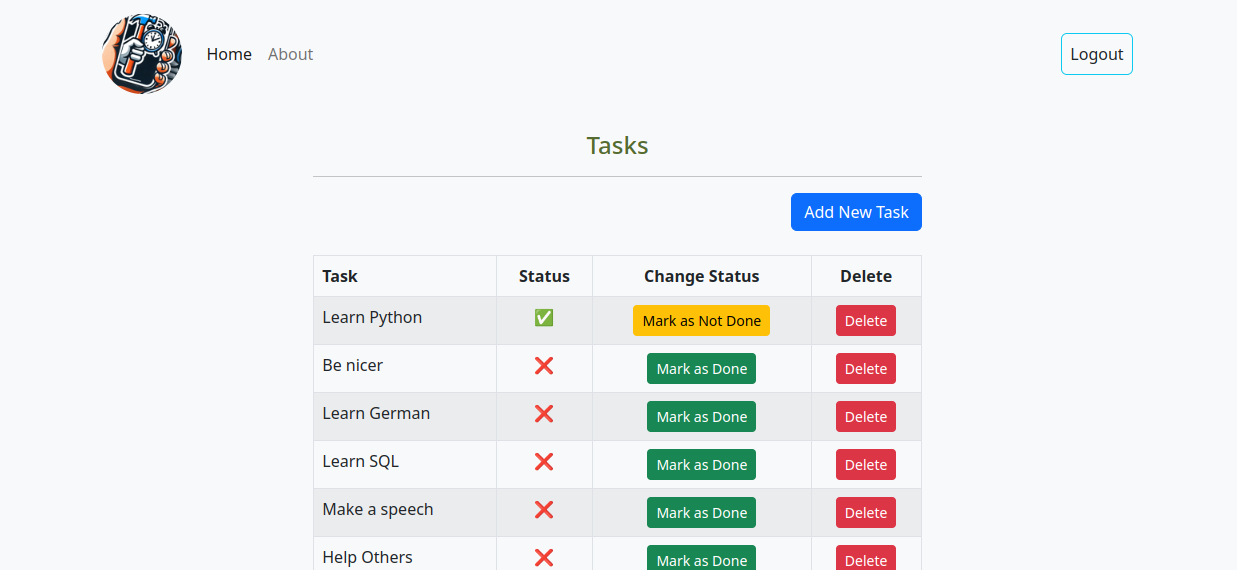1237x570 pixels.
Task: Select the Make a speech task name
Action: (x=378, y=510)
